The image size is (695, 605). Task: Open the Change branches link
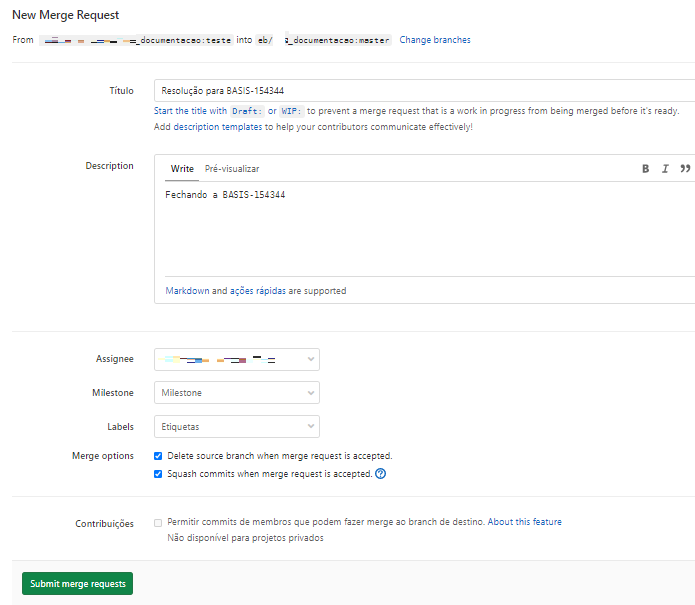pos(435,40)
